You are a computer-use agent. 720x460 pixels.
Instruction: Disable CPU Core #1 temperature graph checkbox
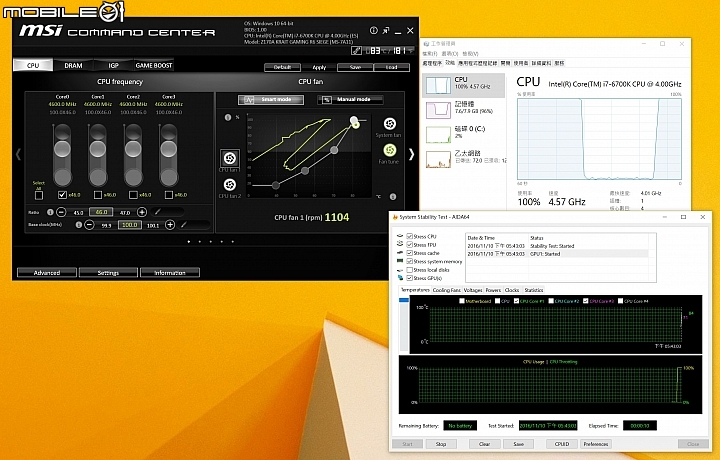pyautogui.click(x=517, y=301)
